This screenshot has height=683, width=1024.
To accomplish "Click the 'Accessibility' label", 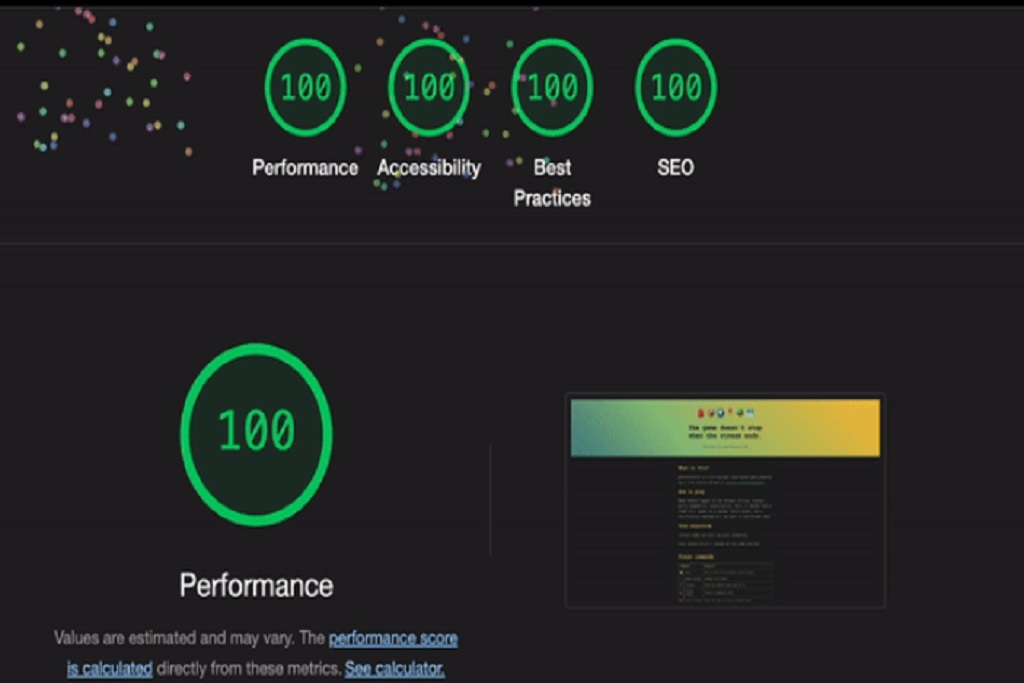I will [x=429, y=168].
